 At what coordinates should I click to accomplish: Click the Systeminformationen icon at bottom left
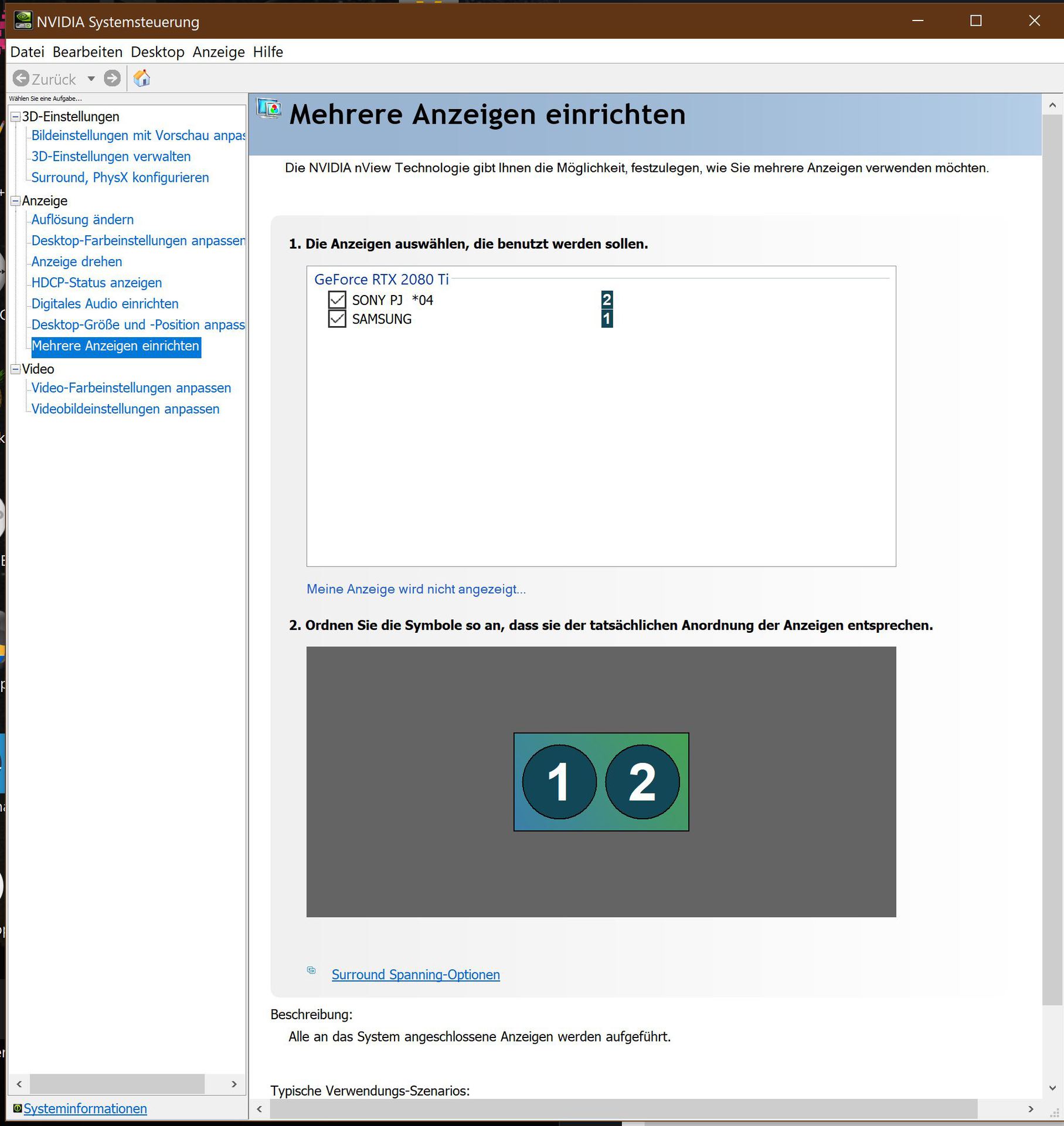tap(18, 1108)
